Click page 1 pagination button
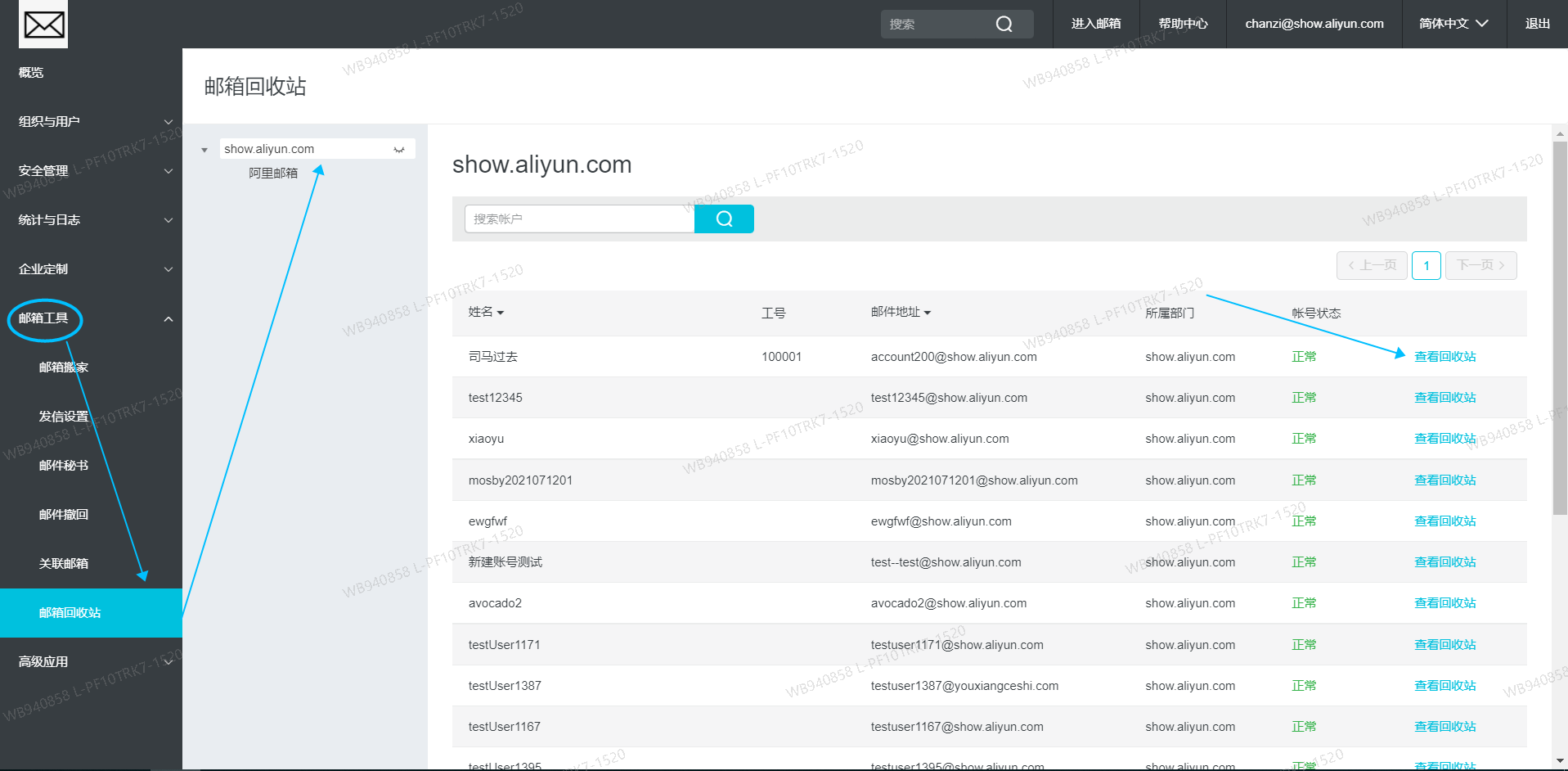The image size is (1568, 771). (1426, 265)
